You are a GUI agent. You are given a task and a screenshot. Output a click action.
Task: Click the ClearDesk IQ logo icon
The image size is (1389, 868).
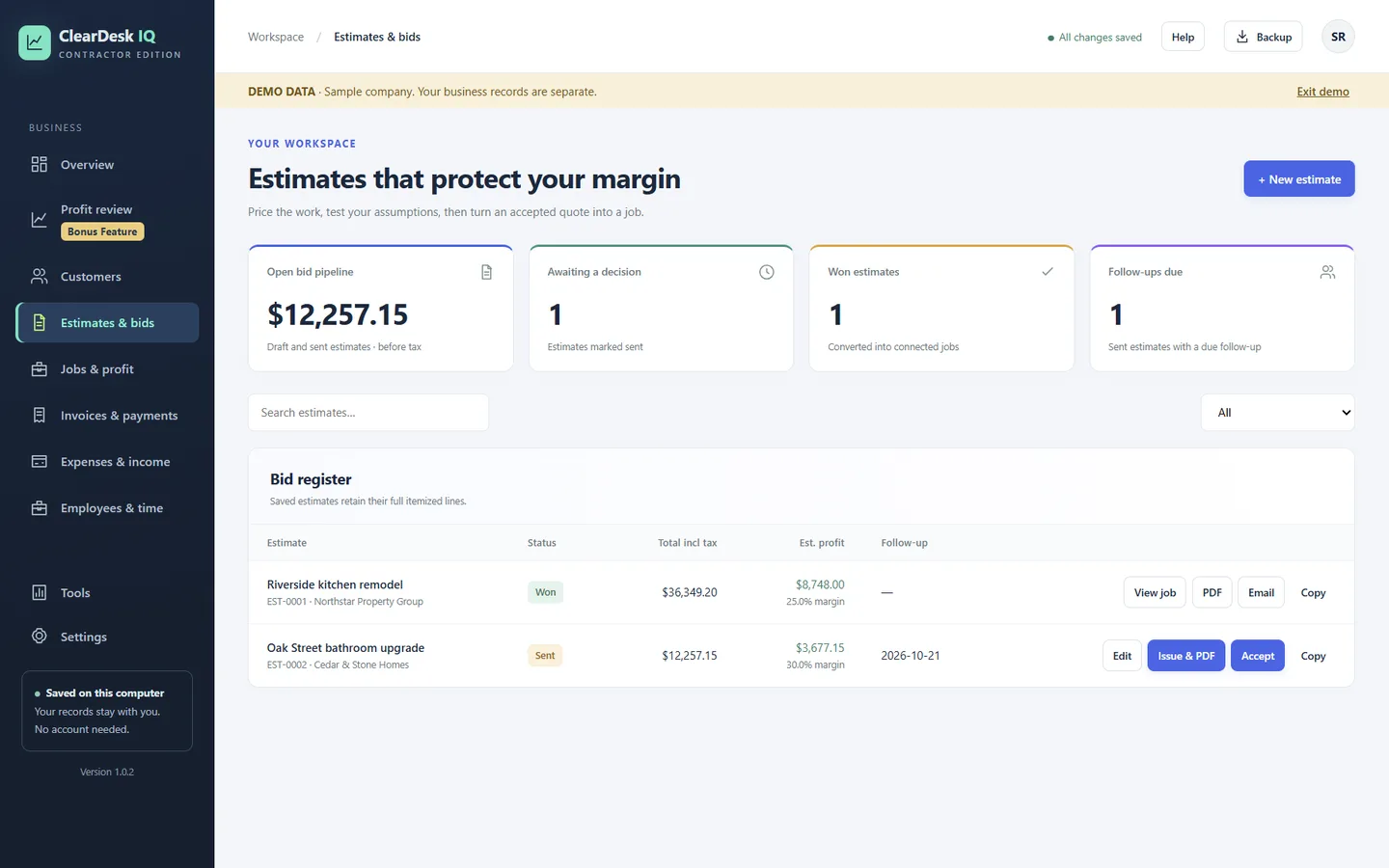click(35, 42)
